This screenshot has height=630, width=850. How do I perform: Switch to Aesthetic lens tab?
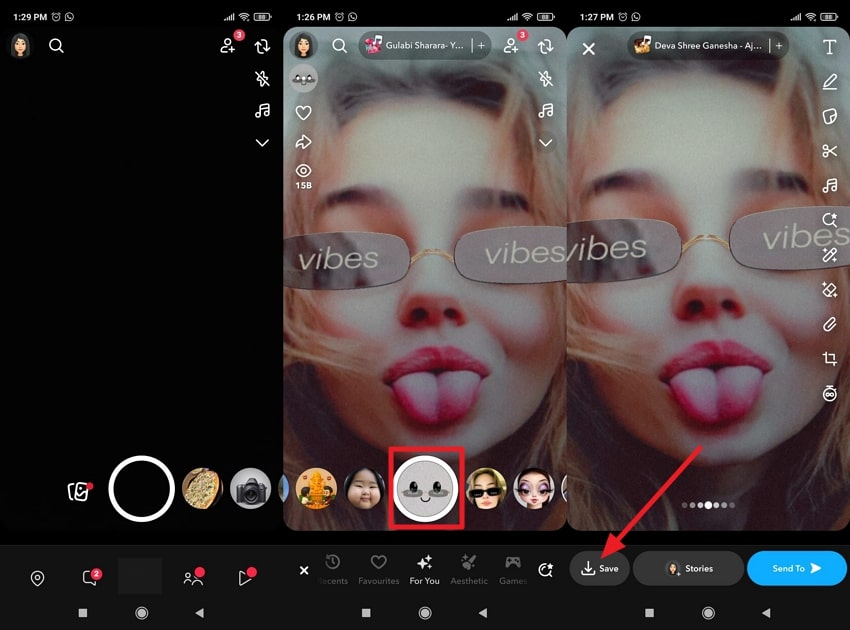tap(469, 569)
